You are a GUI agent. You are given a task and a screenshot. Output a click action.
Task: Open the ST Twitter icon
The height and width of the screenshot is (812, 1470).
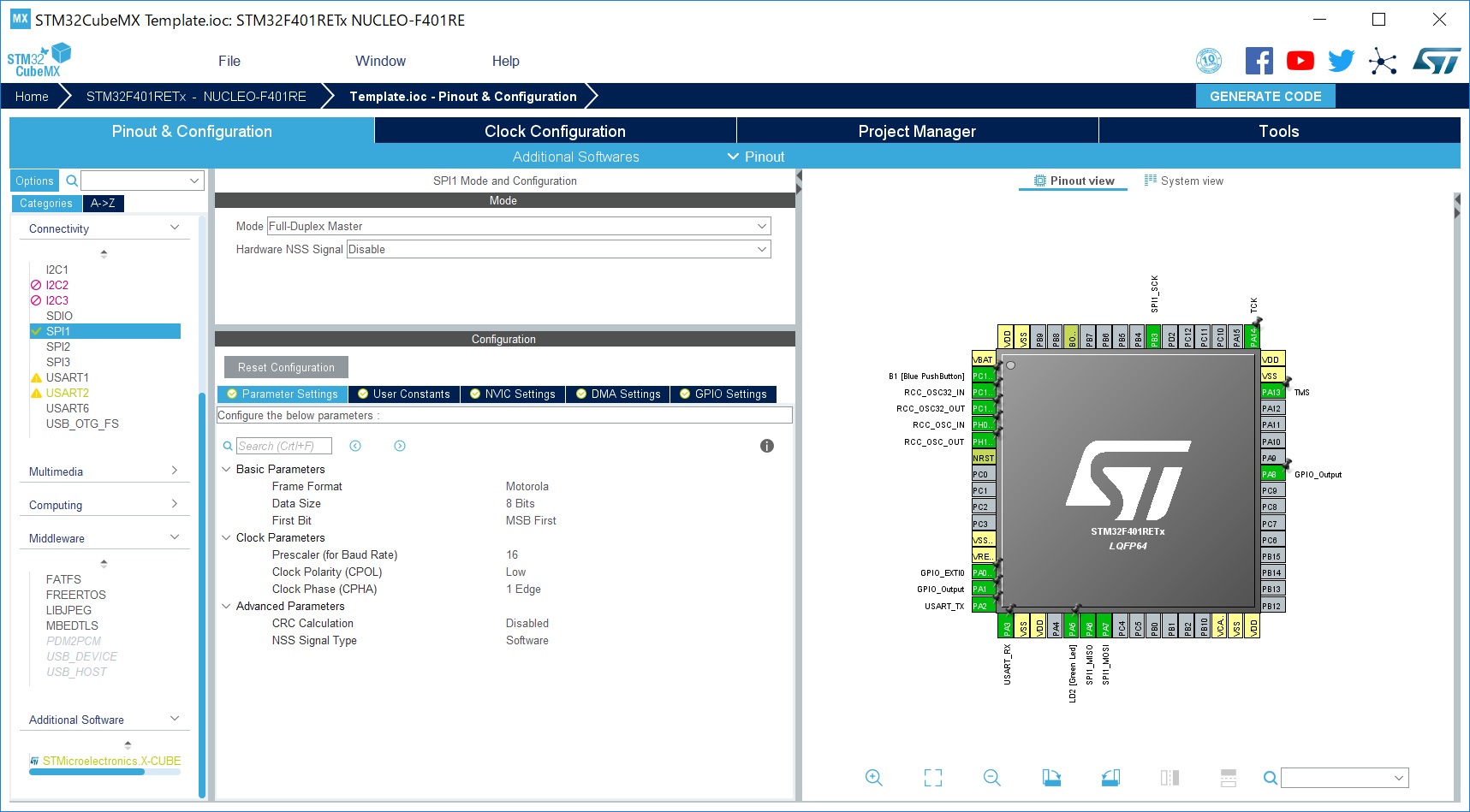[x=1342, y=61]
